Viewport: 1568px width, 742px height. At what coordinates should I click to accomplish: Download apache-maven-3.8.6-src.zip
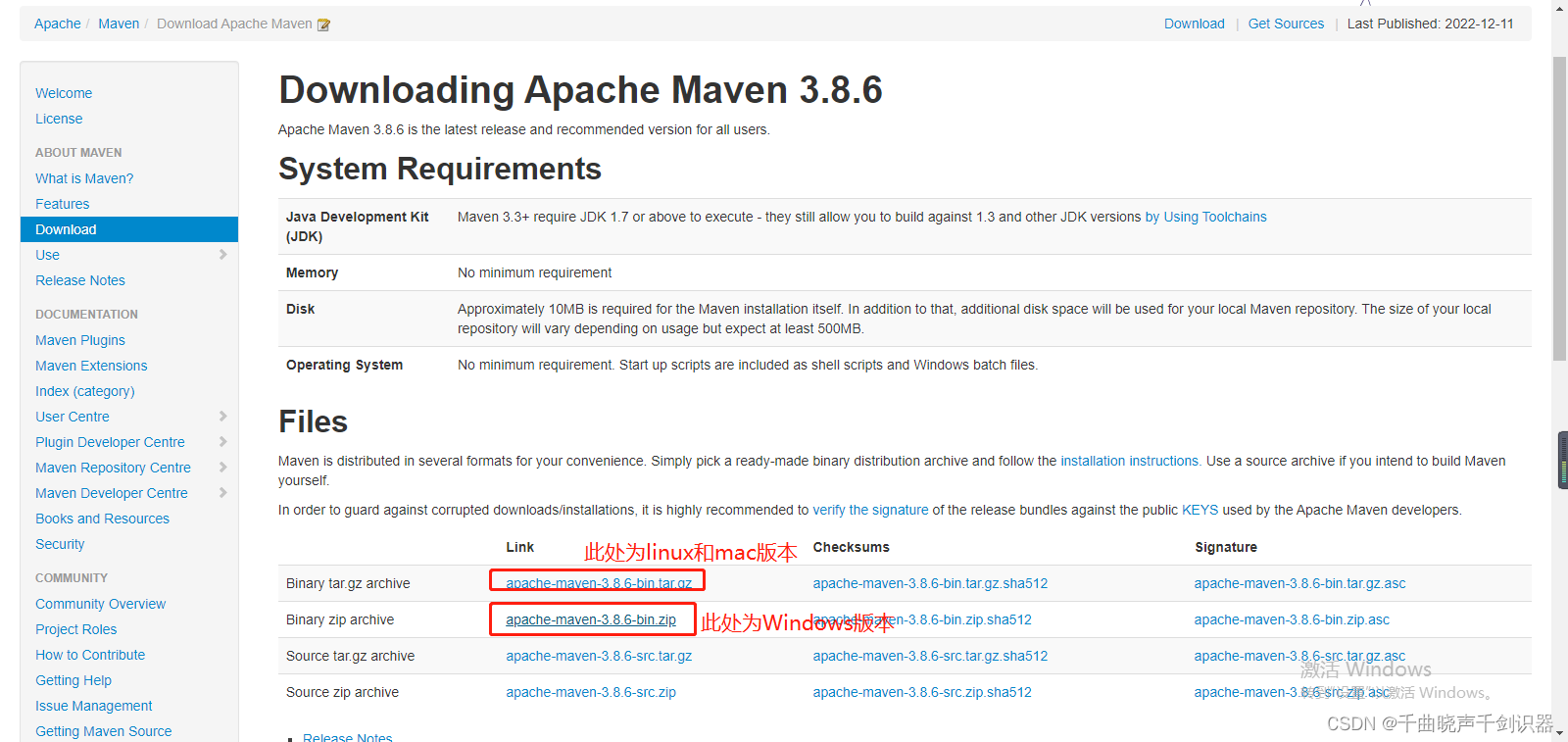click(591, 692)
